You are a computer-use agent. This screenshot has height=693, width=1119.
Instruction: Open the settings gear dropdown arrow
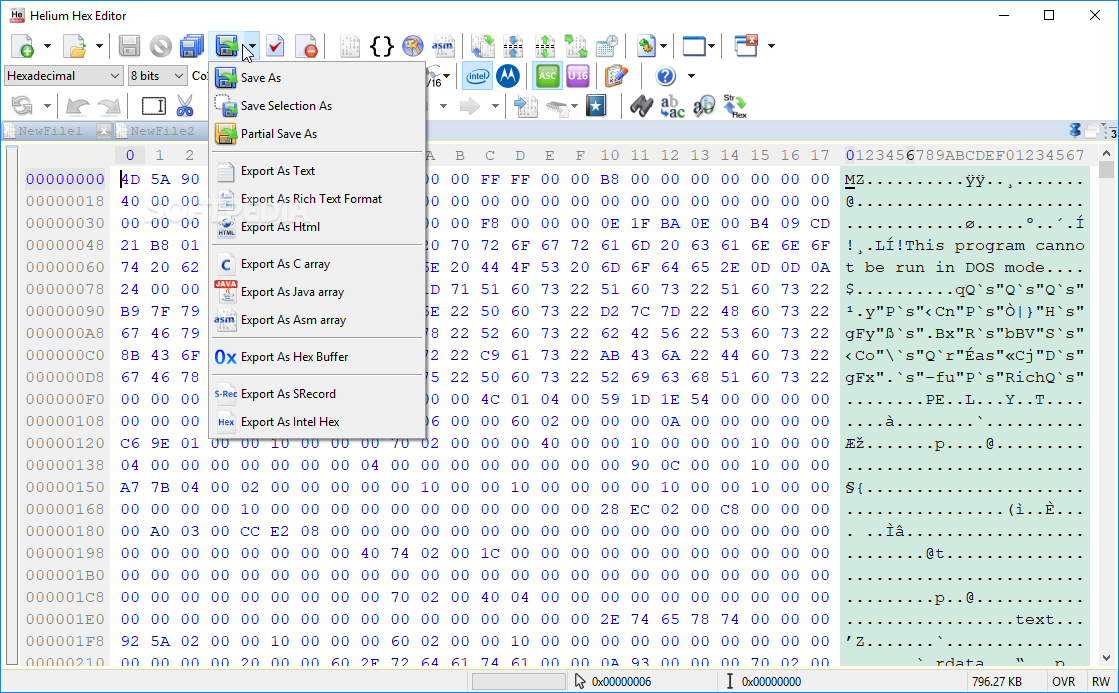click(x=664, y=46)
